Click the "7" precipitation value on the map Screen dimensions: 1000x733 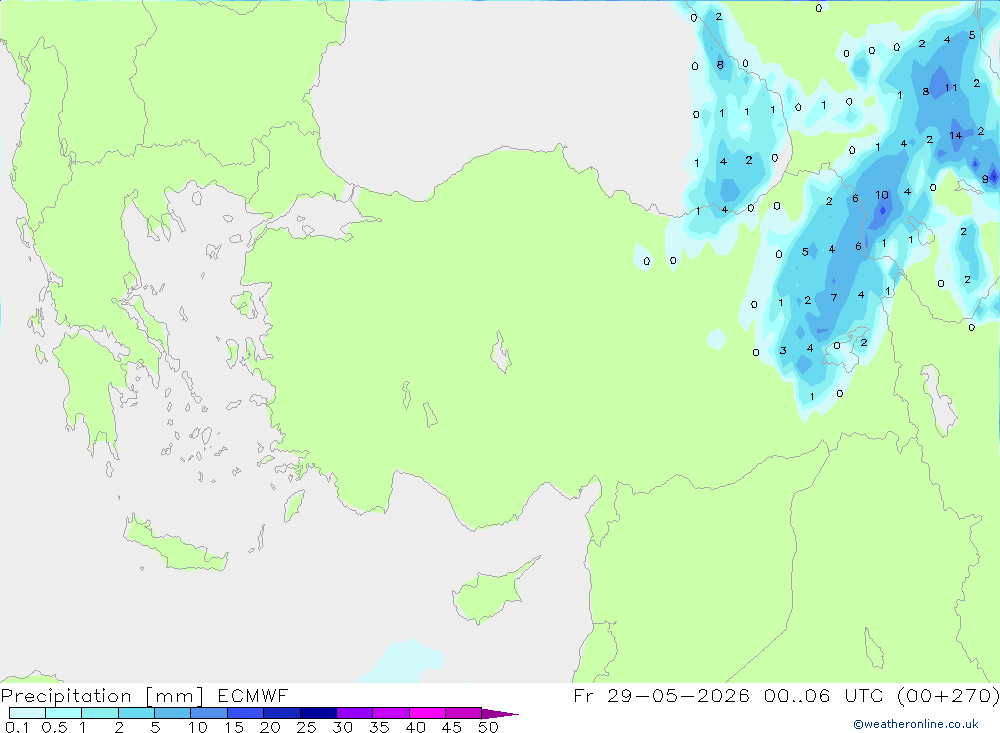(x=834, y=297)
